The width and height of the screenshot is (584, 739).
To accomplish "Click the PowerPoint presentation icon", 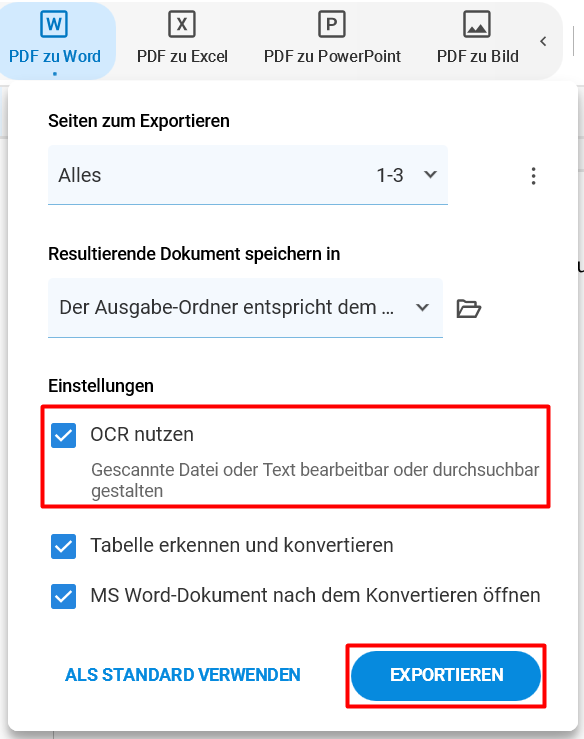I will point(332,24).
